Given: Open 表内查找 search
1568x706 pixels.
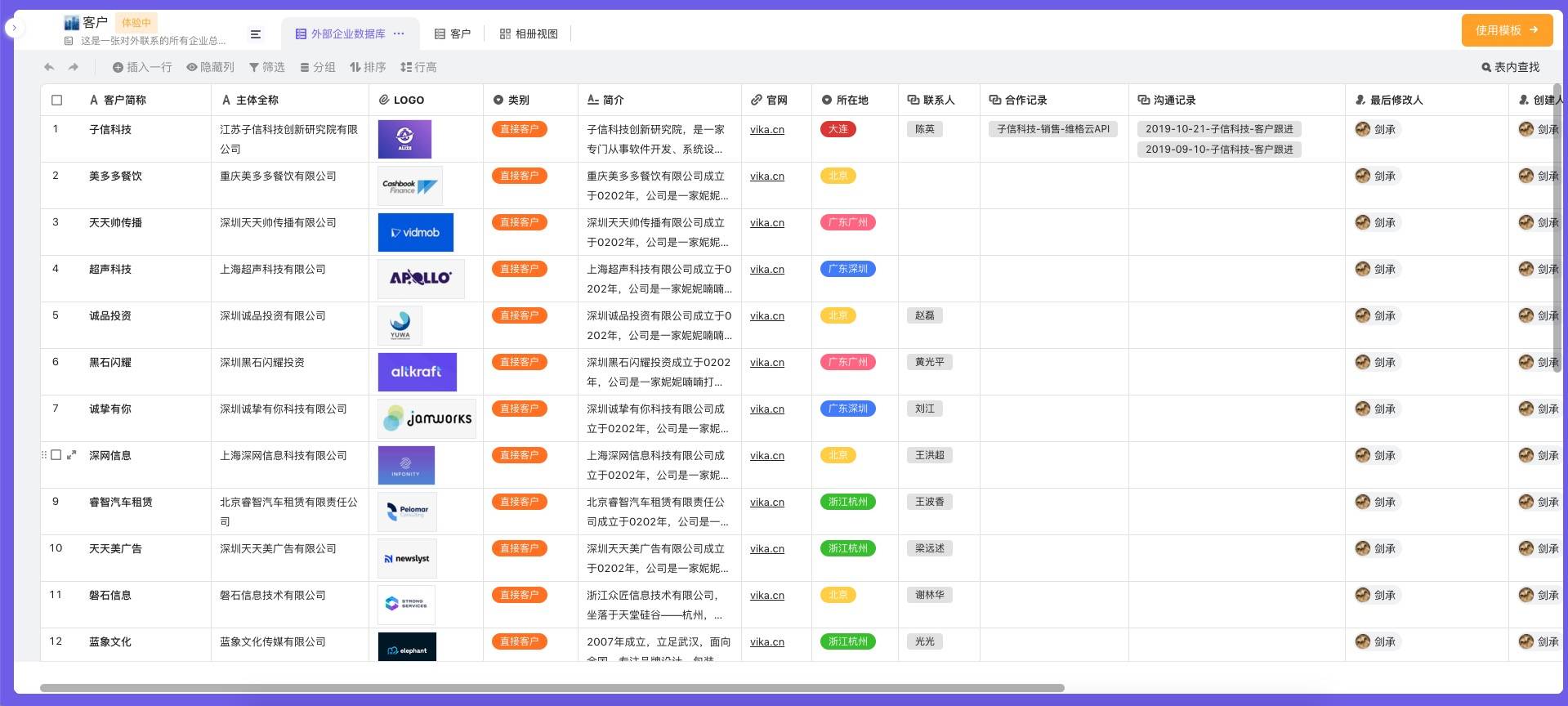Looking at the screenshot, I should click(1511, 67).
